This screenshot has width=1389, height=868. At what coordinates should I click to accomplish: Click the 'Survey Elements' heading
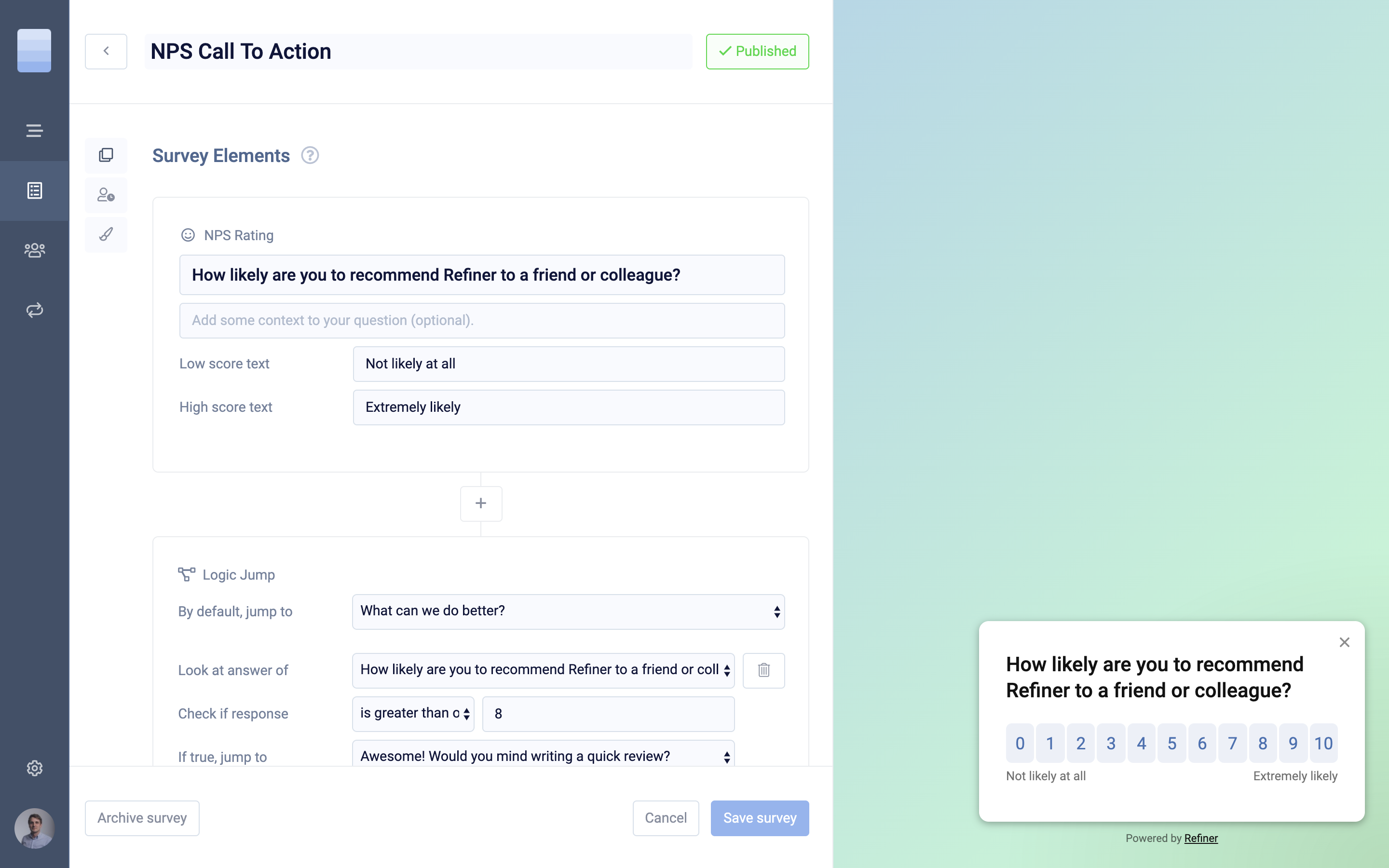tap(221, 156)
